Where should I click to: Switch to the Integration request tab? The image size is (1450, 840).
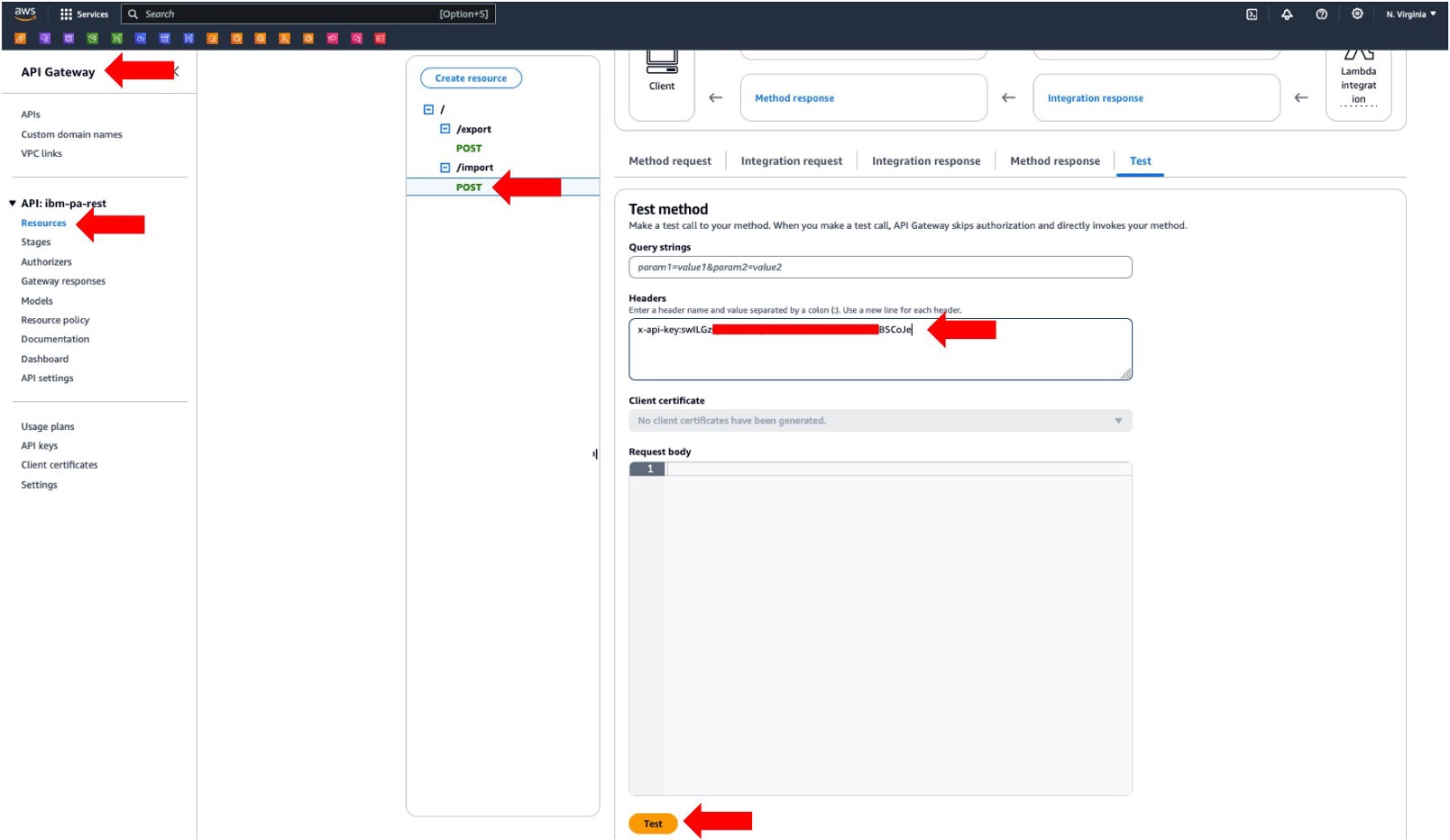[792, 161]
